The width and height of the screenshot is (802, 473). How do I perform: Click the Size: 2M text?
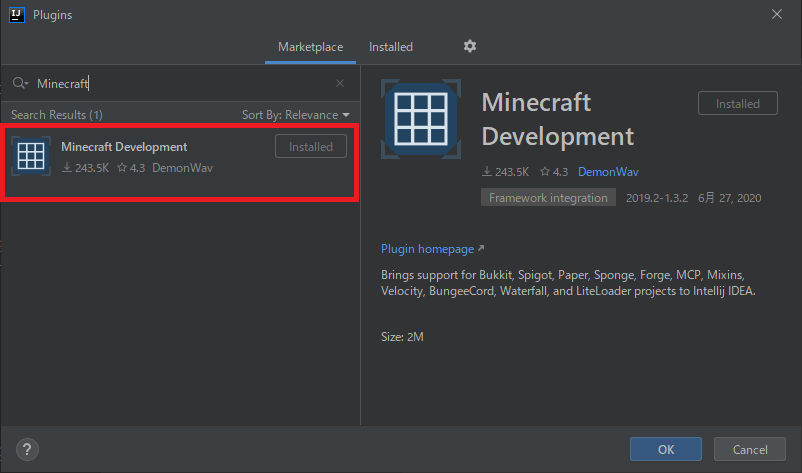tap(402, 336)
